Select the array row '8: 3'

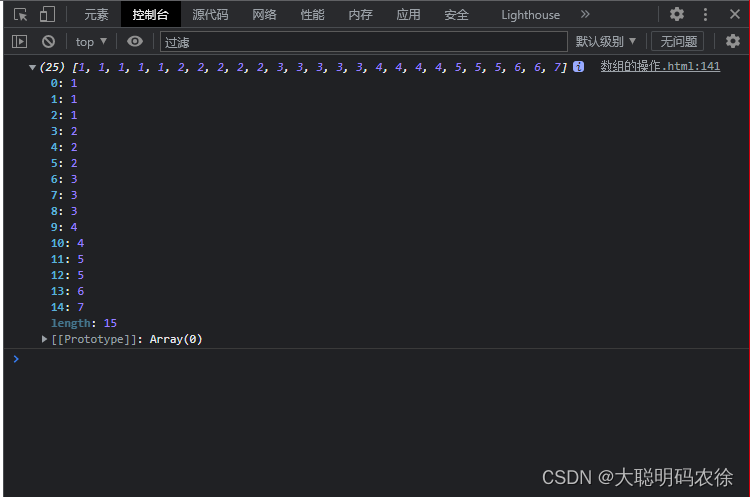(x=64, y=211)
